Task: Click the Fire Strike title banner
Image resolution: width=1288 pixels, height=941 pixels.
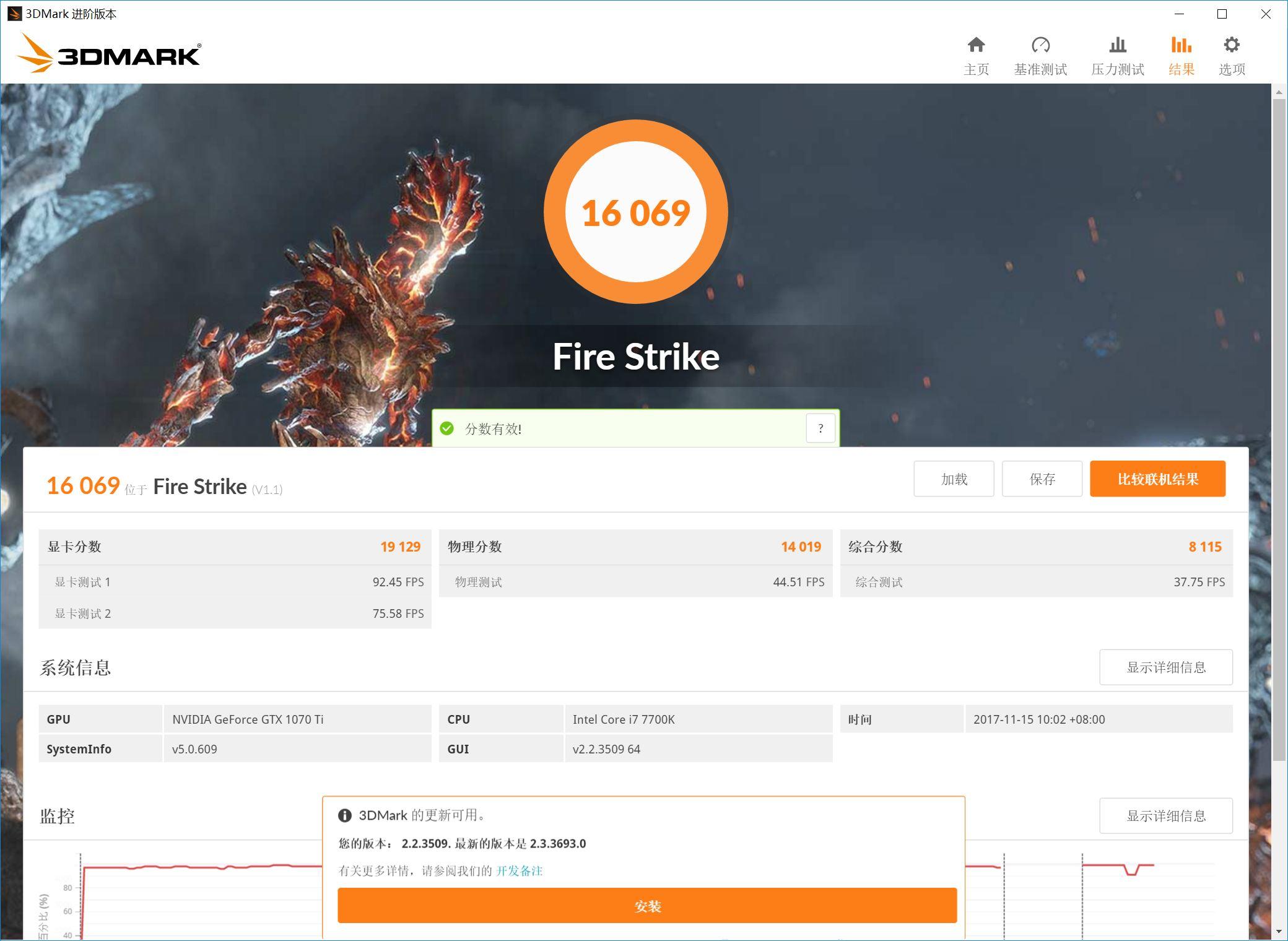Action: pos(636,357)
